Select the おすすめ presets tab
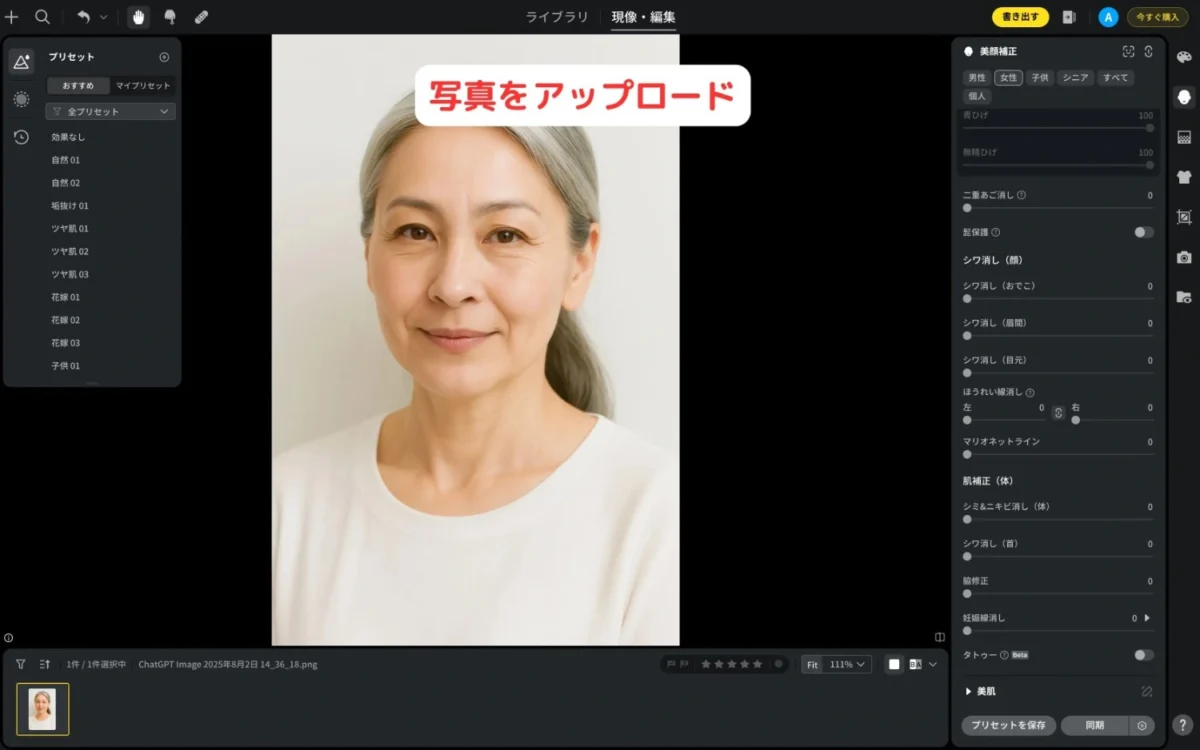Screen dimensions: 1200x750 [x=78, y=86]
